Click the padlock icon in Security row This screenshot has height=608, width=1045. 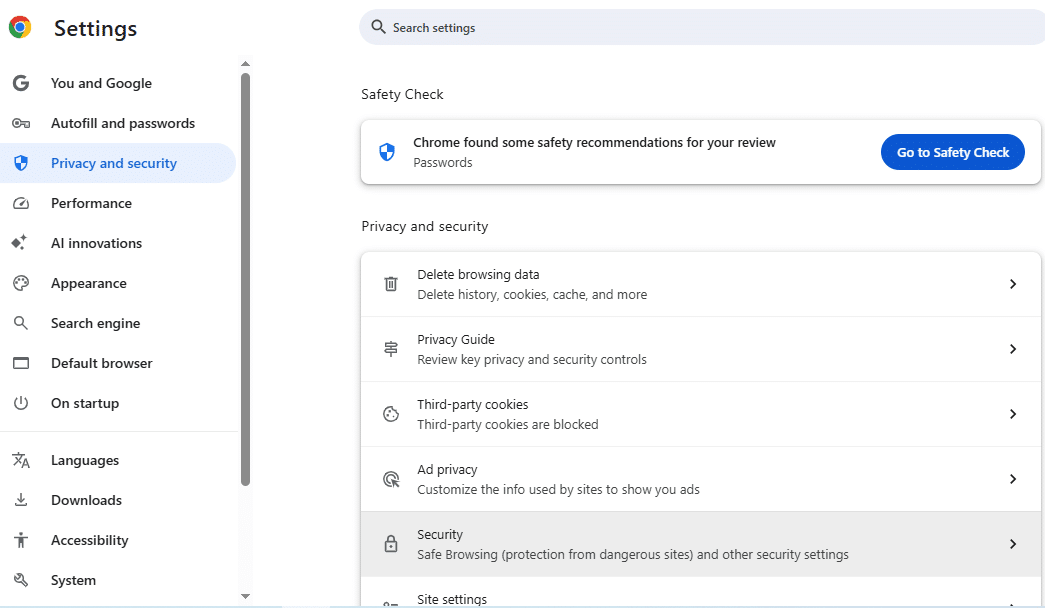point(391,544)
